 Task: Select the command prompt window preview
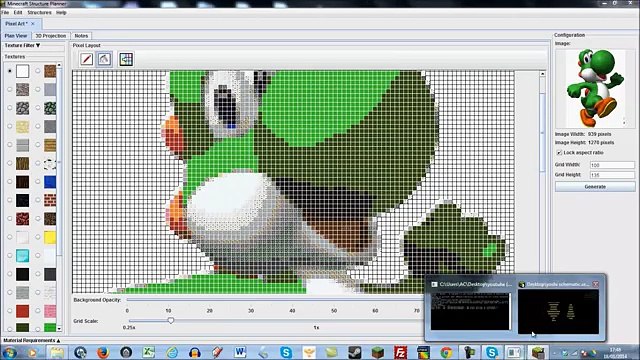pyautogui.click(x=470, y=311)
